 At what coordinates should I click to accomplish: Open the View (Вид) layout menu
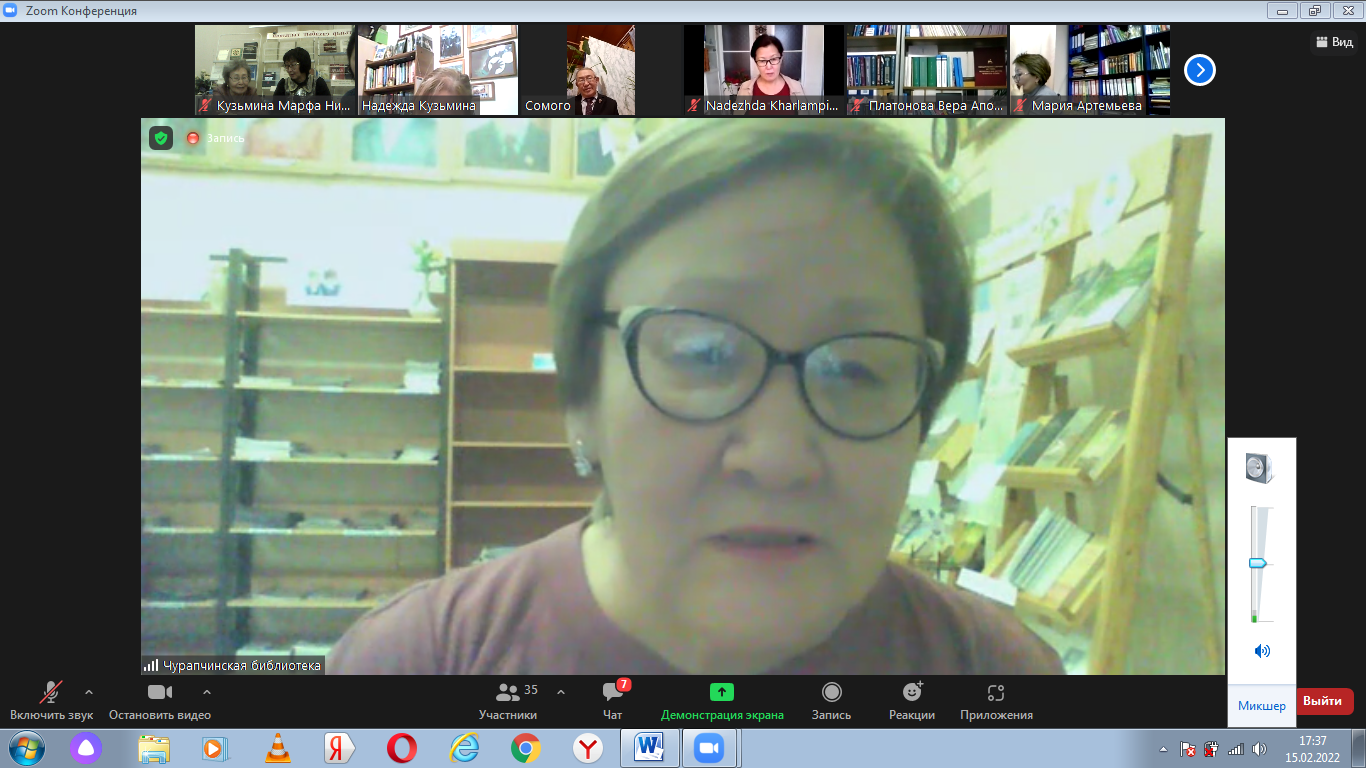1334,42
